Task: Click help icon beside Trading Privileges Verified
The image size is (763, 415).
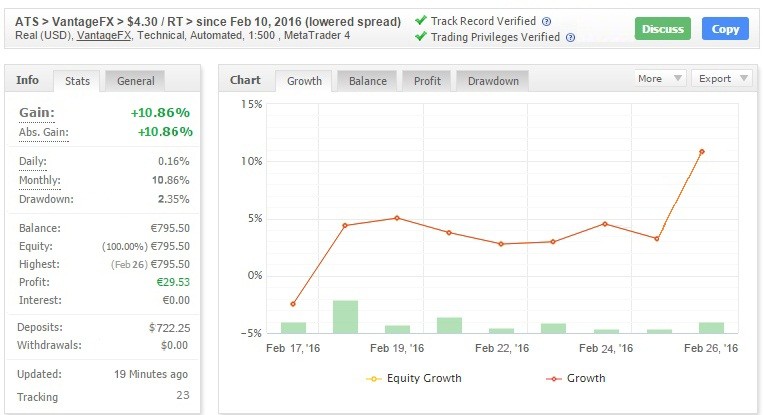Action: click(x=570, y=38)
